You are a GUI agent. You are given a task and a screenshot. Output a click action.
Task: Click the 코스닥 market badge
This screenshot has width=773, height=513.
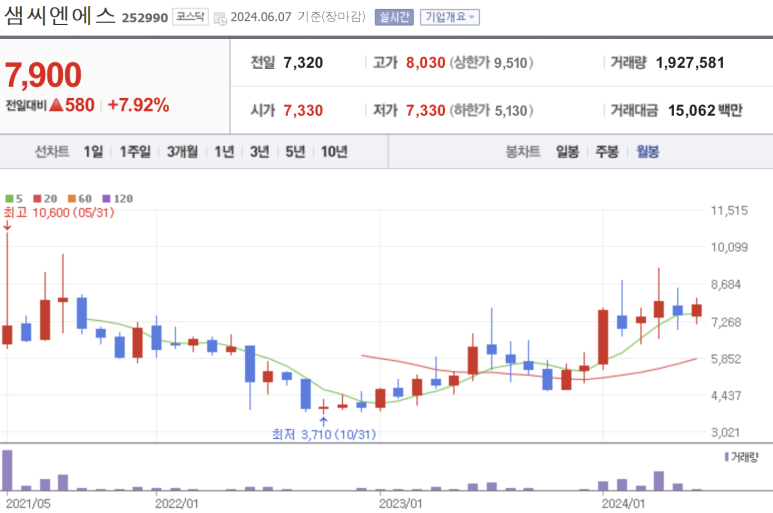[190, 17]
